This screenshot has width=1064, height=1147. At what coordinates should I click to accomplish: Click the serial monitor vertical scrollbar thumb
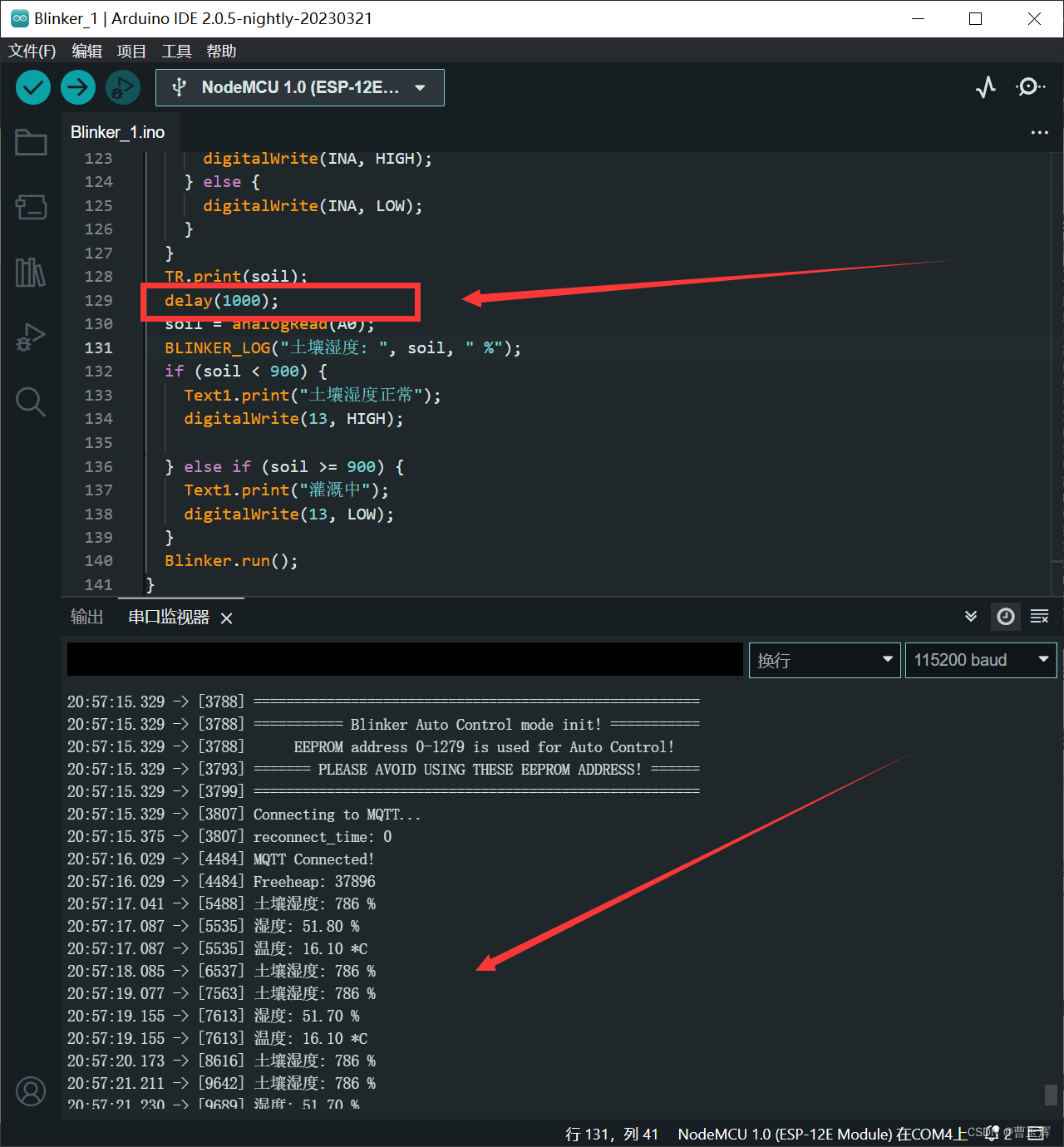click(1051, 1094)
